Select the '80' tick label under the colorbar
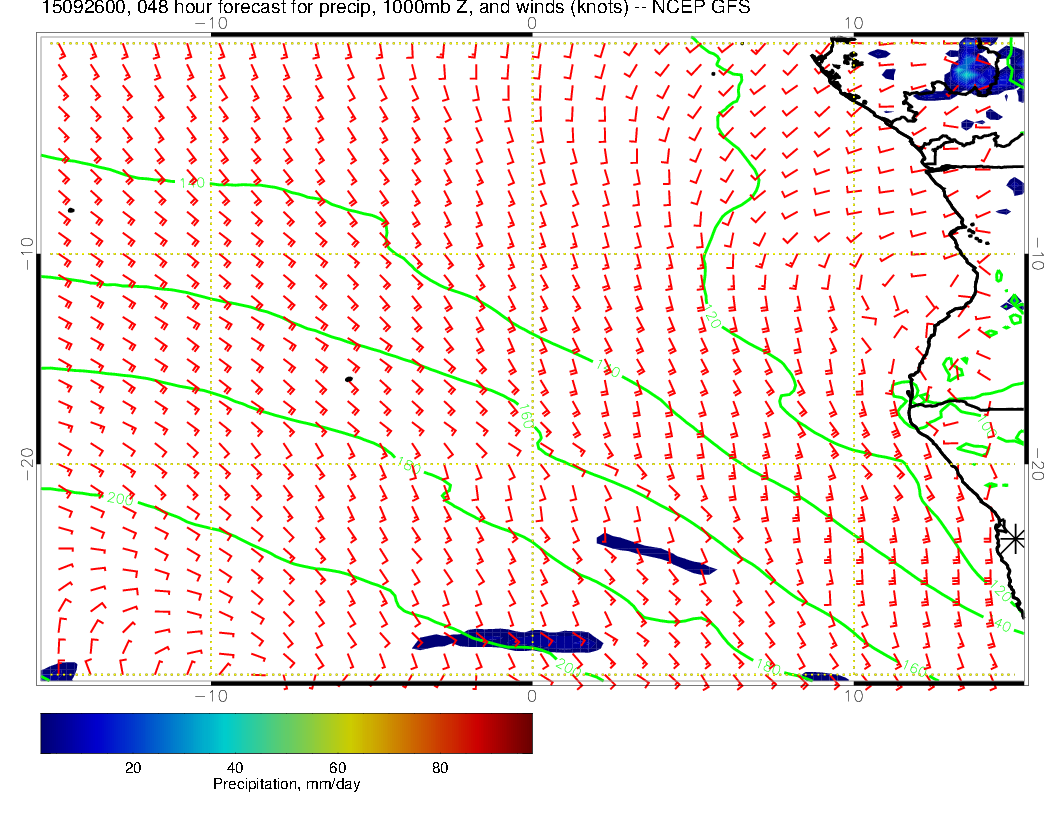Screen dimensions: 1056x816 pyautogui.click(x=440, y=768)
